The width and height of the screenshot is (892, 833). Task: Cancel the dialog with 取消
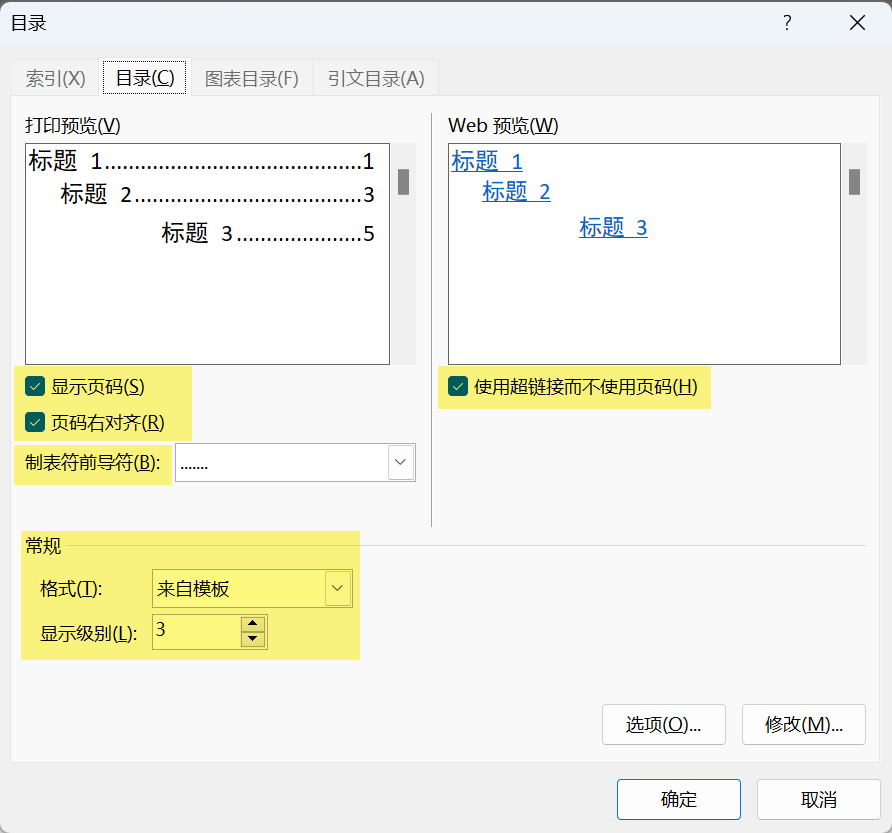tap(818, 799)
